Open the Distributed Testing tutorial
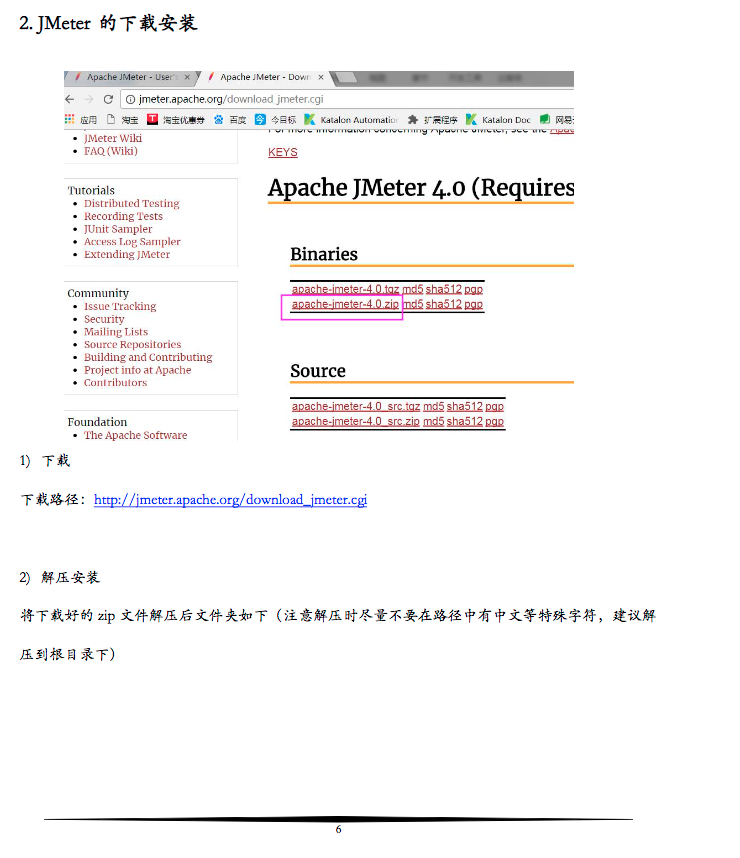The image size is (740, 858). pyautogui.click(x=131, y=204)
